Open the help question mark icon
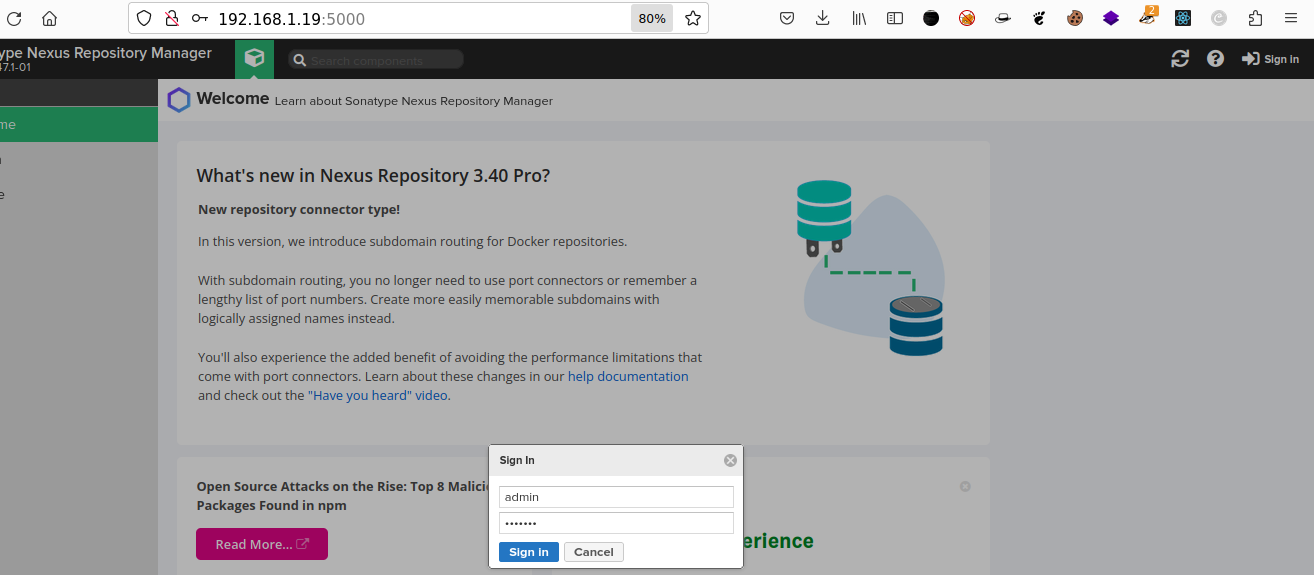The image size is (1314, 575). pos(1215,59)
